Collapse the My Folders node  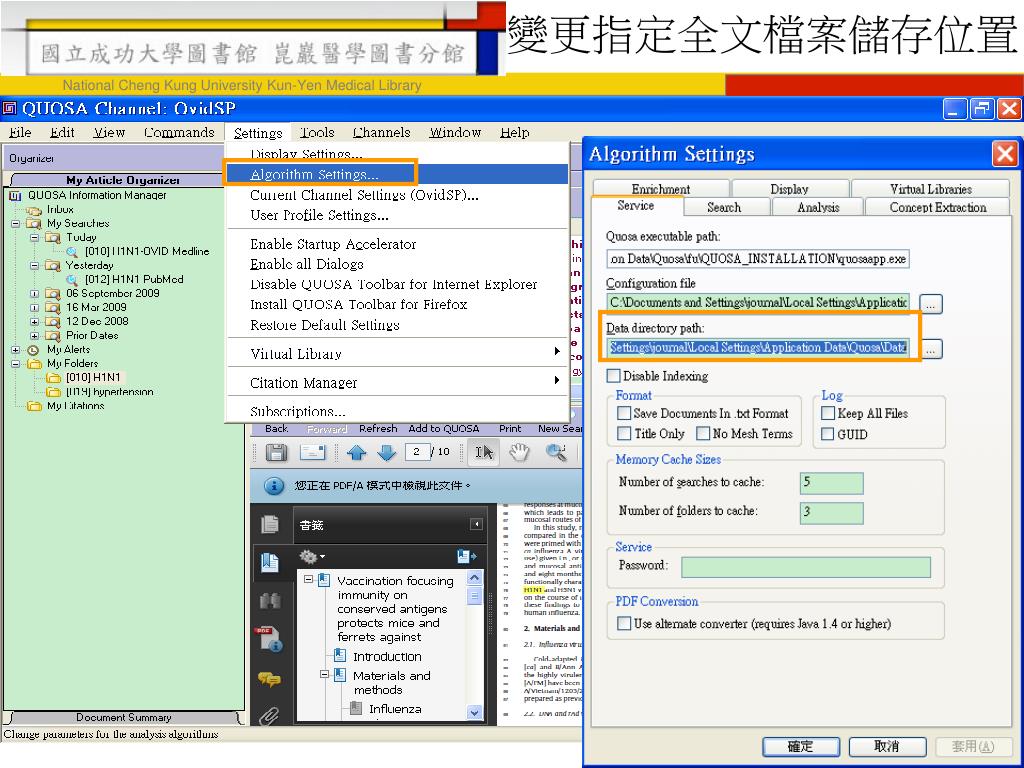click(x=16, y=364)
